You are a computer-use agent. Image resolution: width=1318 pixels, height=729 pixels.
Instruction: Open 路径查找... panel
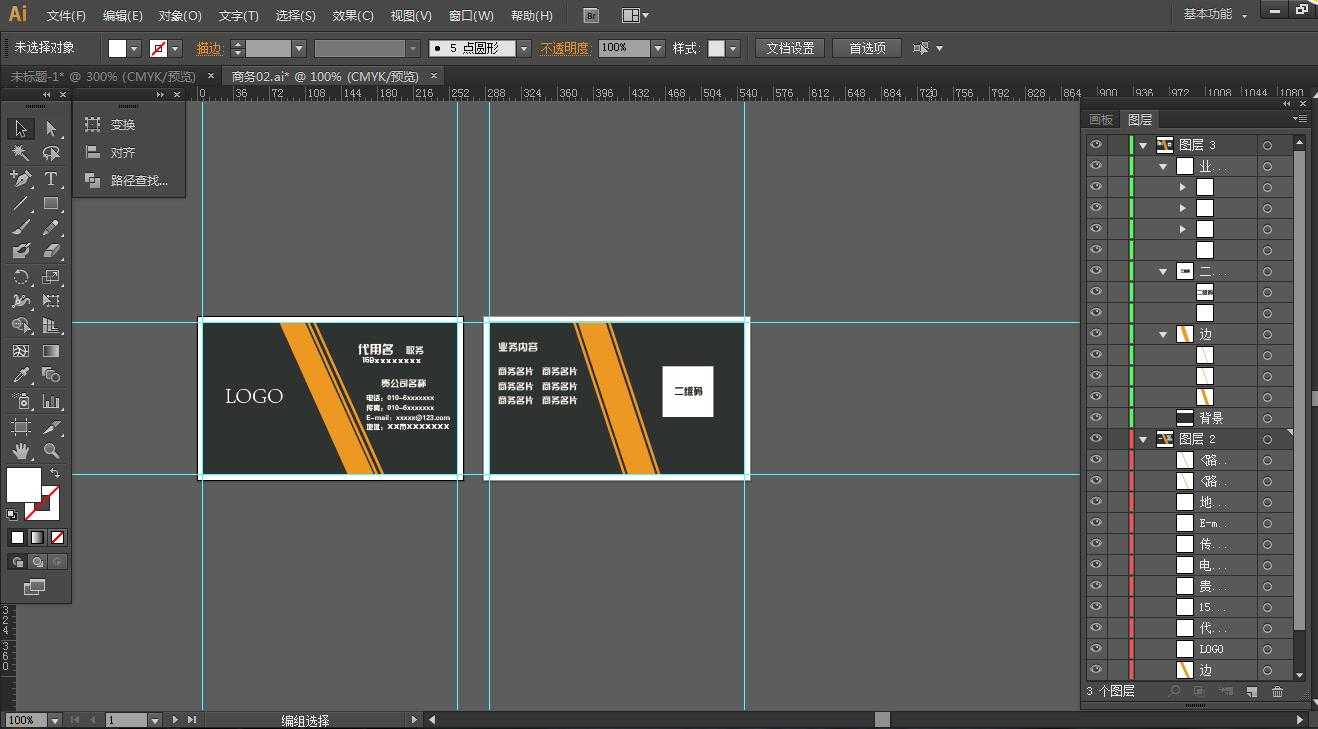click(128, 181)
